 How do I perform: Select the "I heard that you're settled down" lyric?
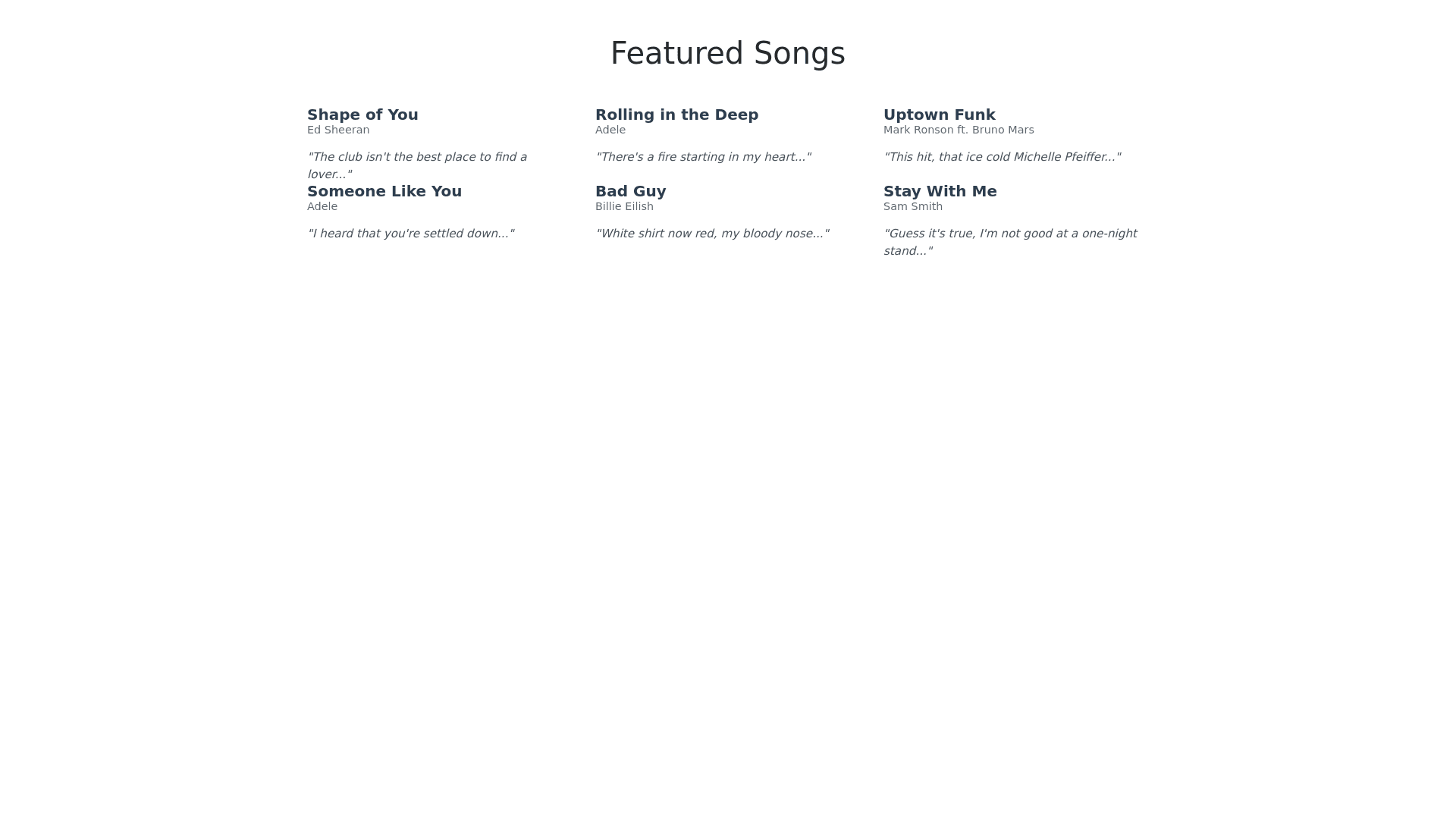(x=410, y=234)
